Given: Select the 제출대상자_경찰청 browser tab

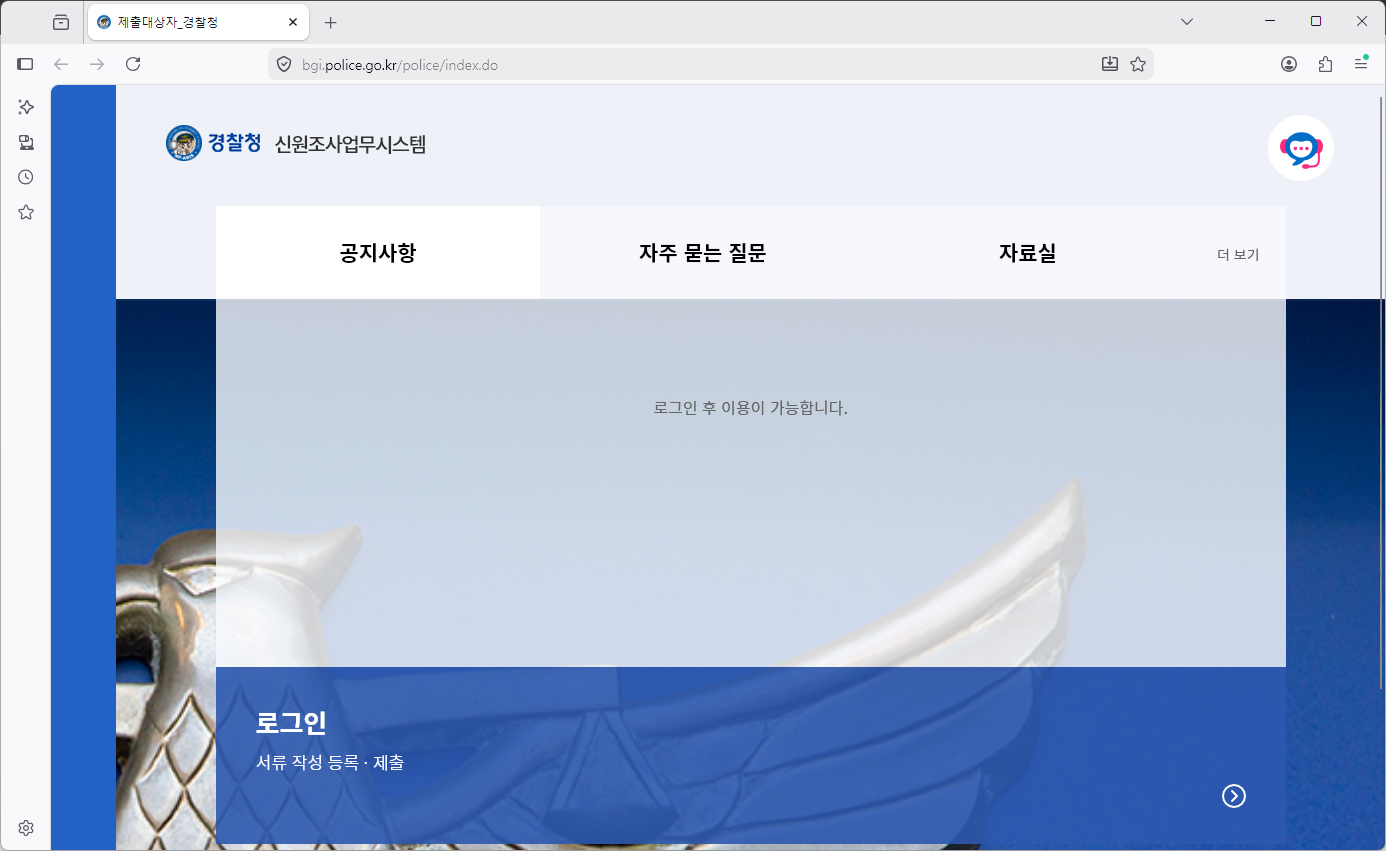Looking at the screenshot, I should pos(198,22).
